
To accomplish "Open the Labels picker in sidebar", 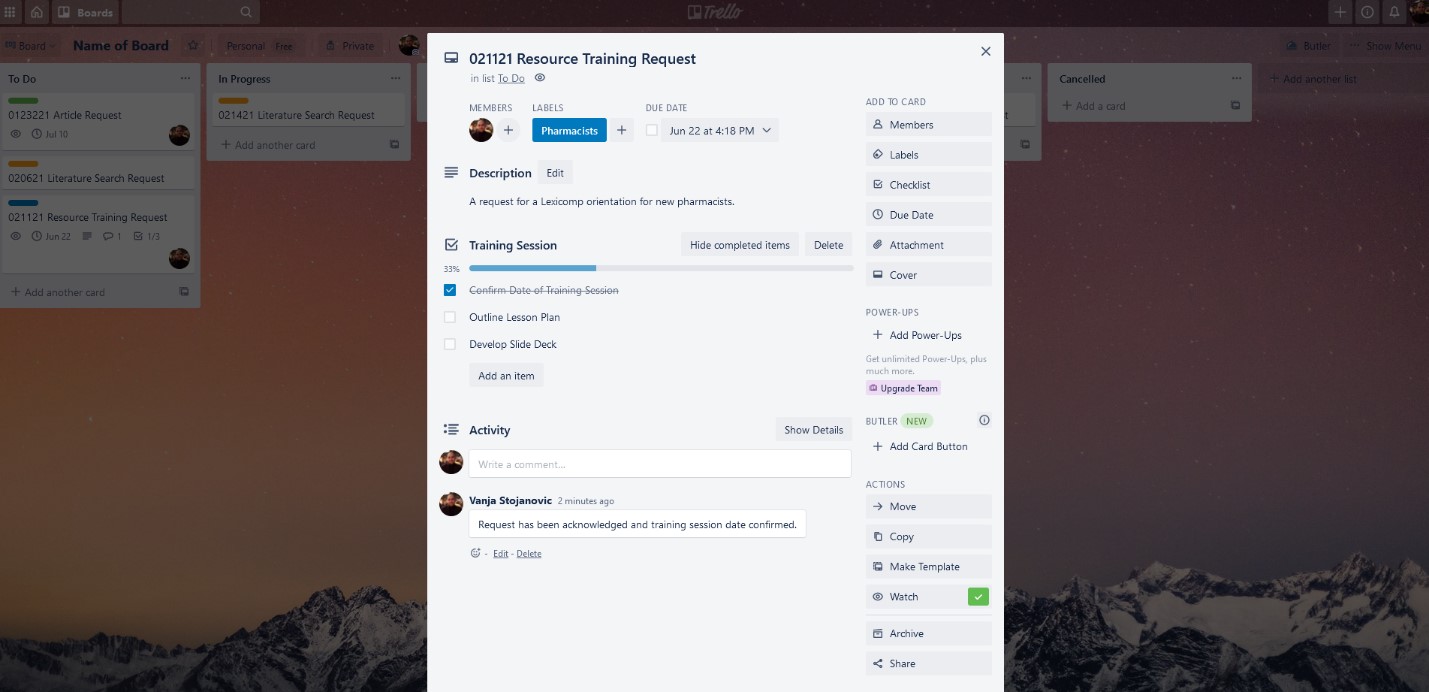I will coord(928,155).
